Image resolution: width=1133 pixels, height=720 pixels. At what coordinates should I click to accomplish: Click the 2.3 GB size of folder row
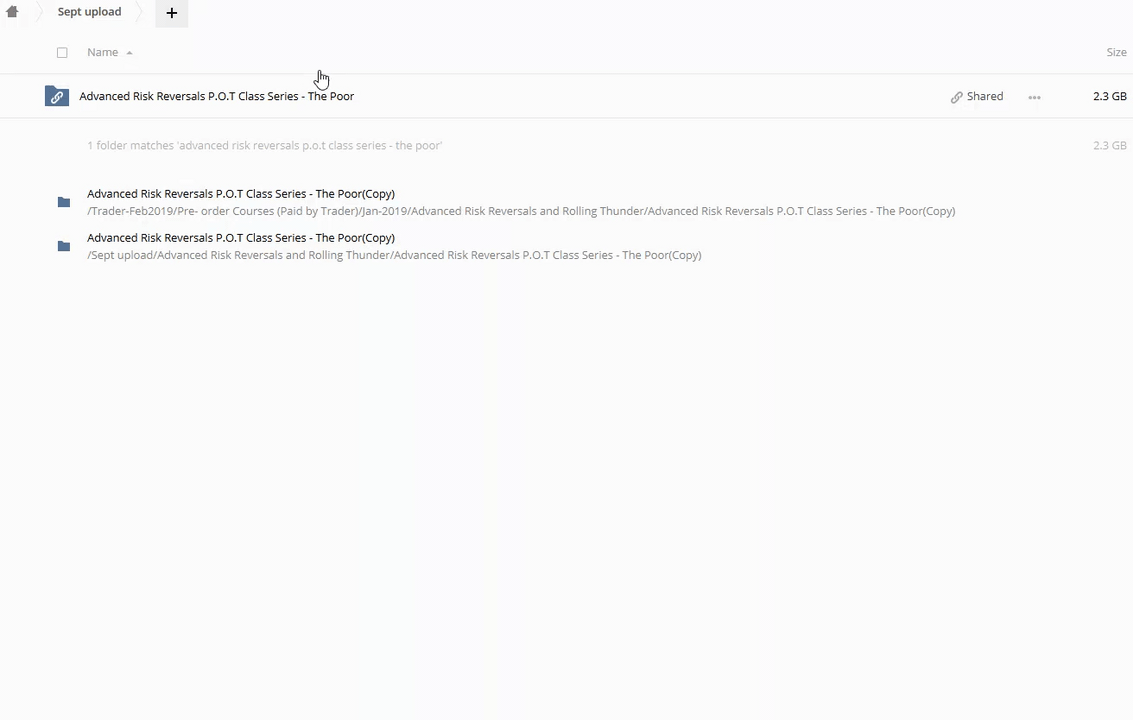pyautogui.click(x=1109, y=96)
